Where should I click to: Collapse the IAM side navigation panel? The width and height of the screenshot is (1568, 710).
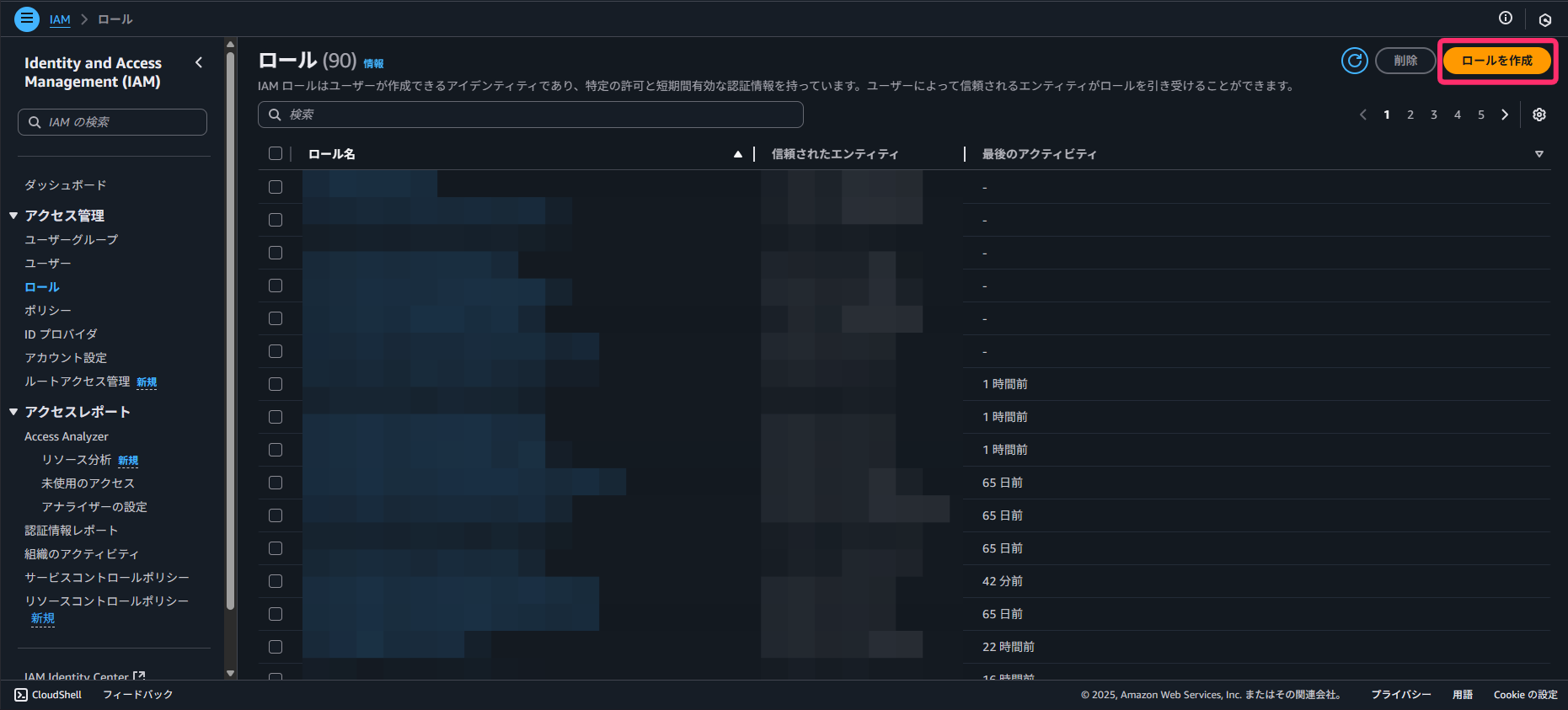click(199, 62)
